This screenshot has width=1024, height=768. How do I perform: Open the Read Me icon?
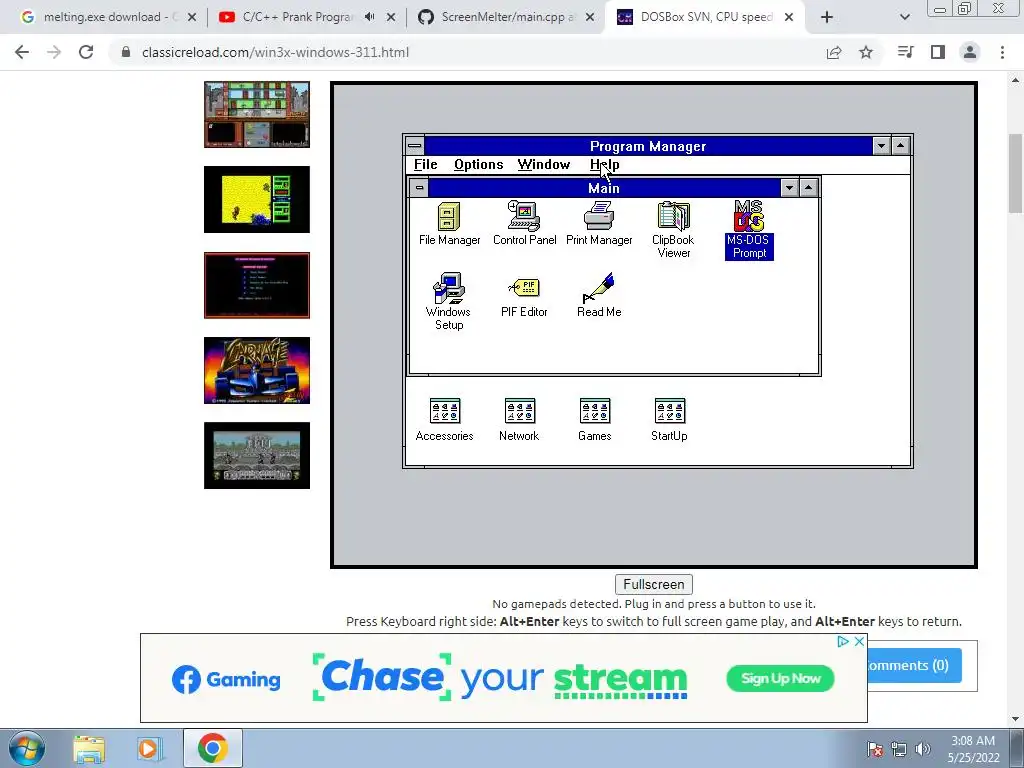pyautogui.click(x=599, y=296)
